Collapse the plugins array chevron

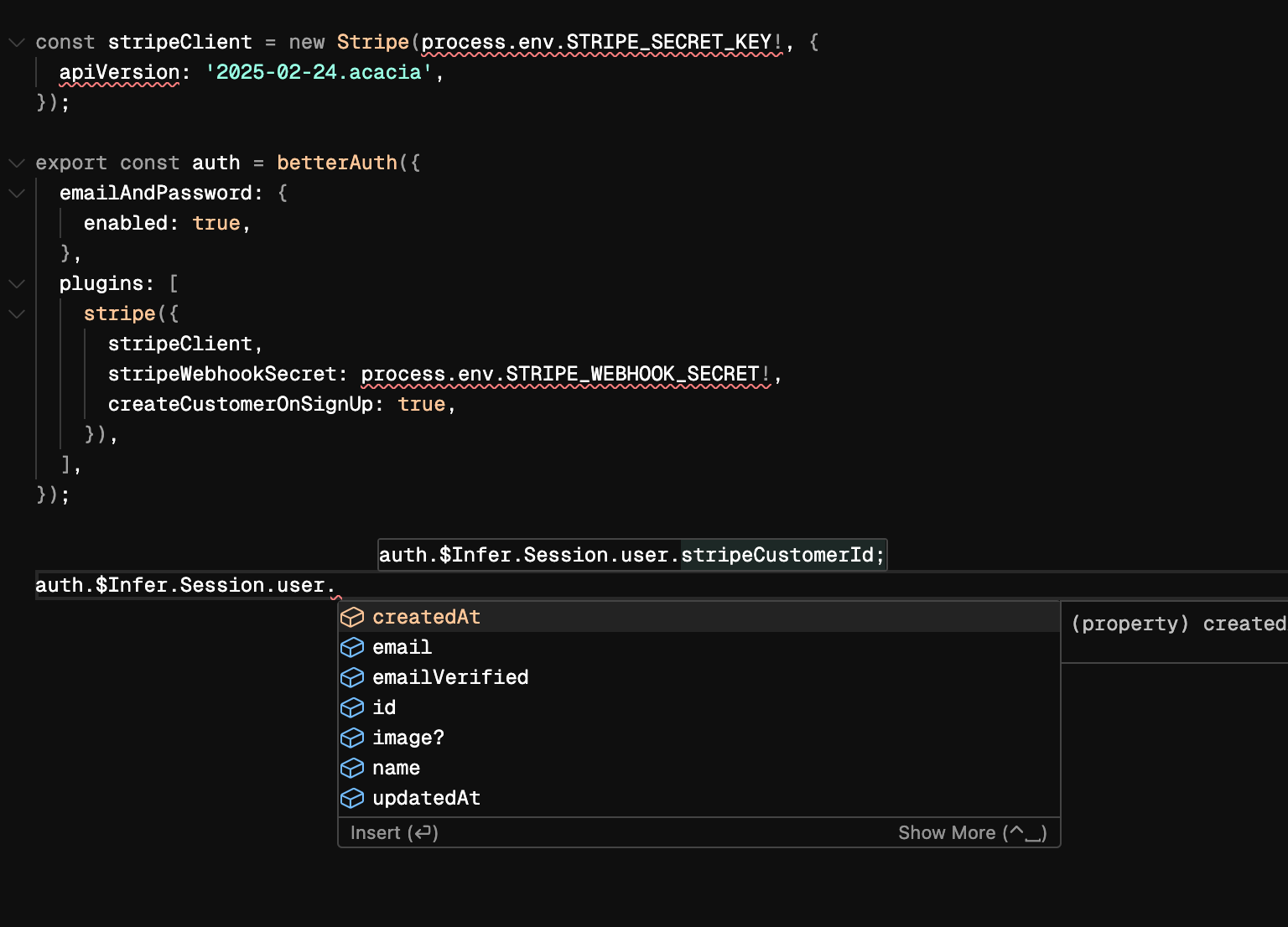click(x=17, y=283)
